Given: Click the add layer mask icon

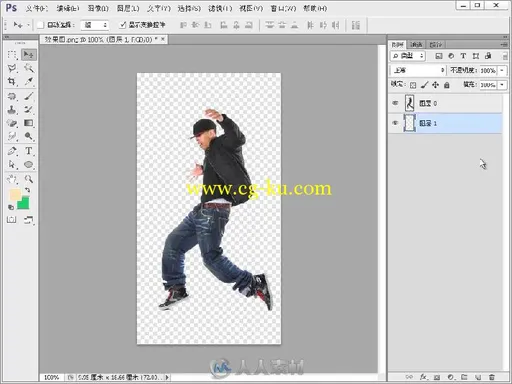Looking at the screenshot, I should [x=437, y=377].
